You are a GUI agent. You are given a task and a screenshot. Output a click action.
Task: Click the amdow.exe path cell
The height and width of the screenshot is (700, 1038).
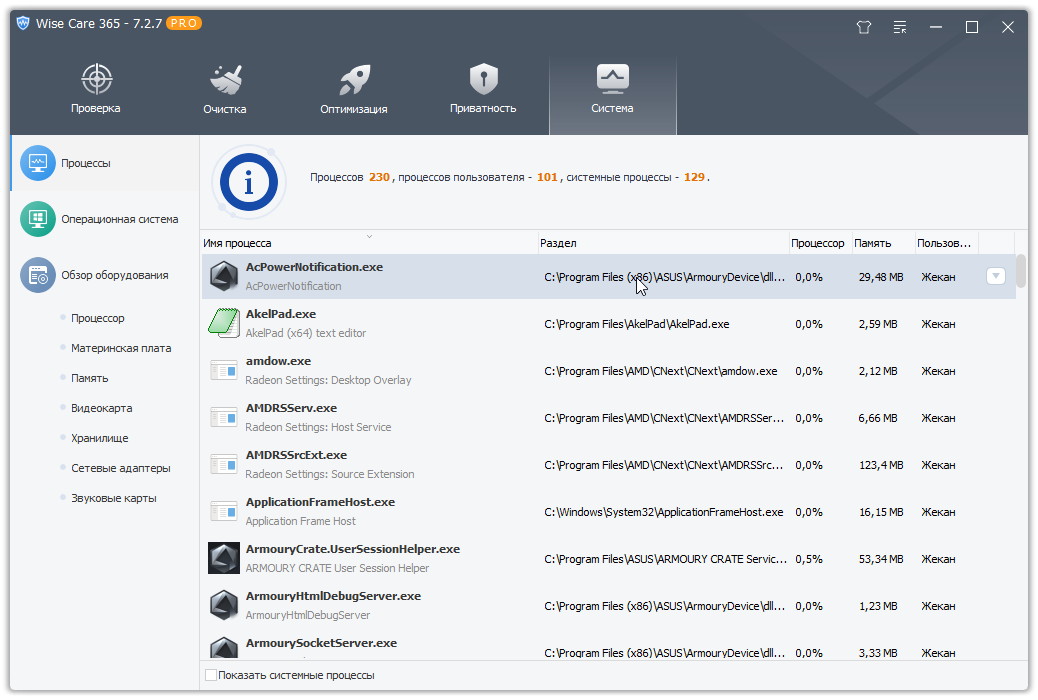pos(661,371)
